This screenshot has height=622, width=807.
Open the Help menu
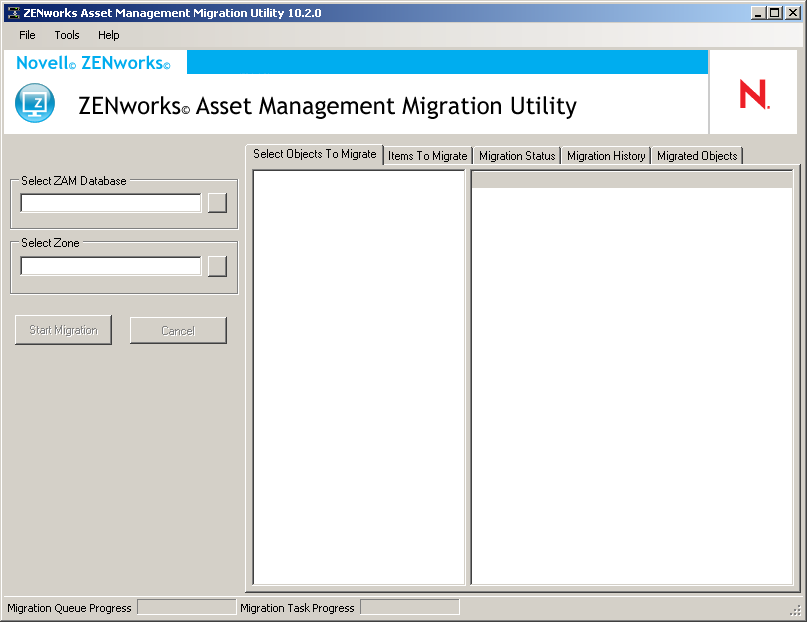point(109,35)
